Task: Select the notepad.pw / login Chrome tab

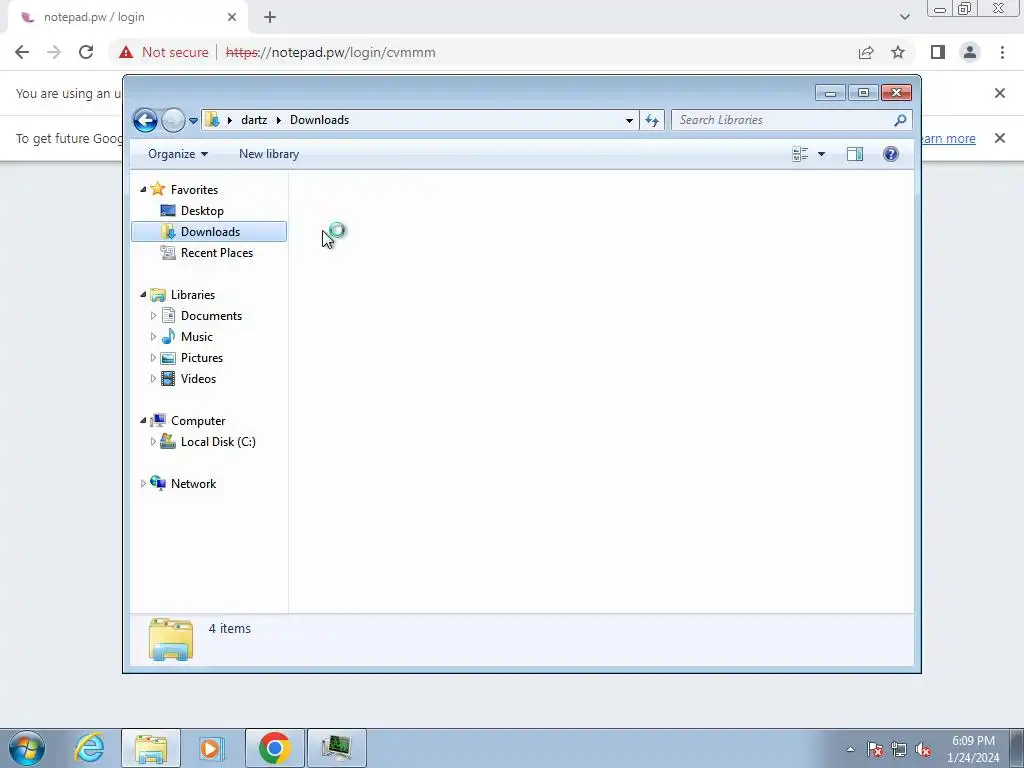Action: 127,18
